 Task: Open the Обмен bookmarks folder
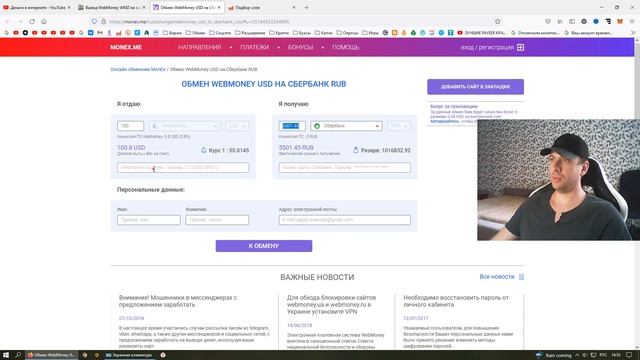point(196,33)
